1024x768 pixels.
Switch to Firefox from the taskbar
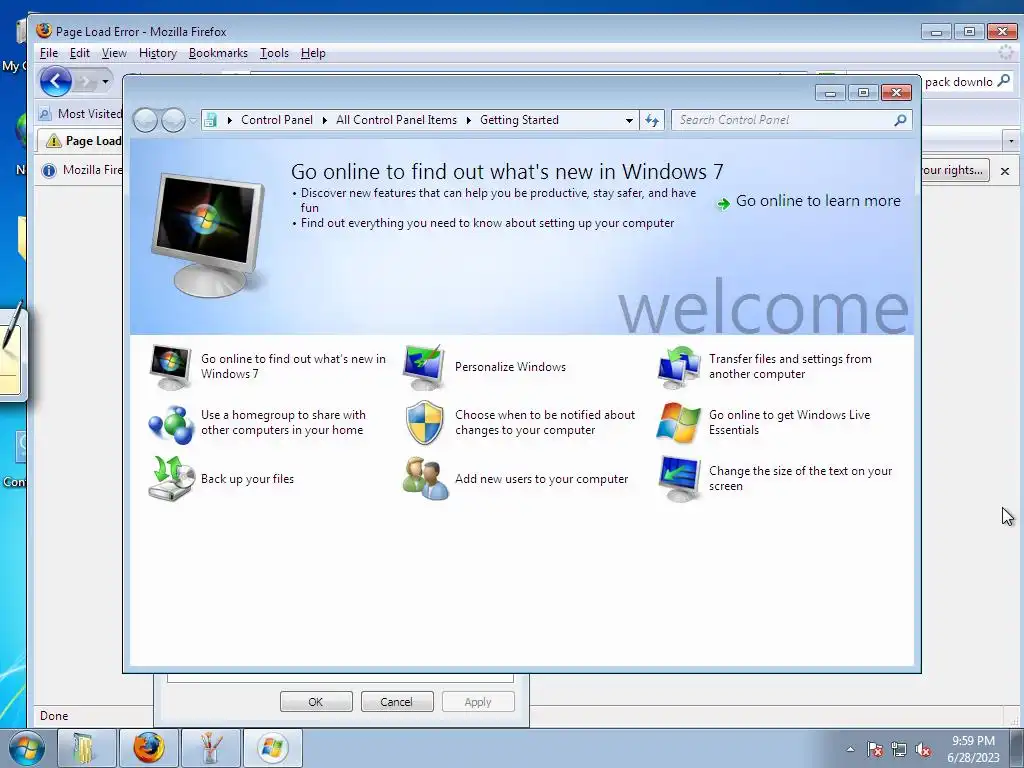(149, 748)
